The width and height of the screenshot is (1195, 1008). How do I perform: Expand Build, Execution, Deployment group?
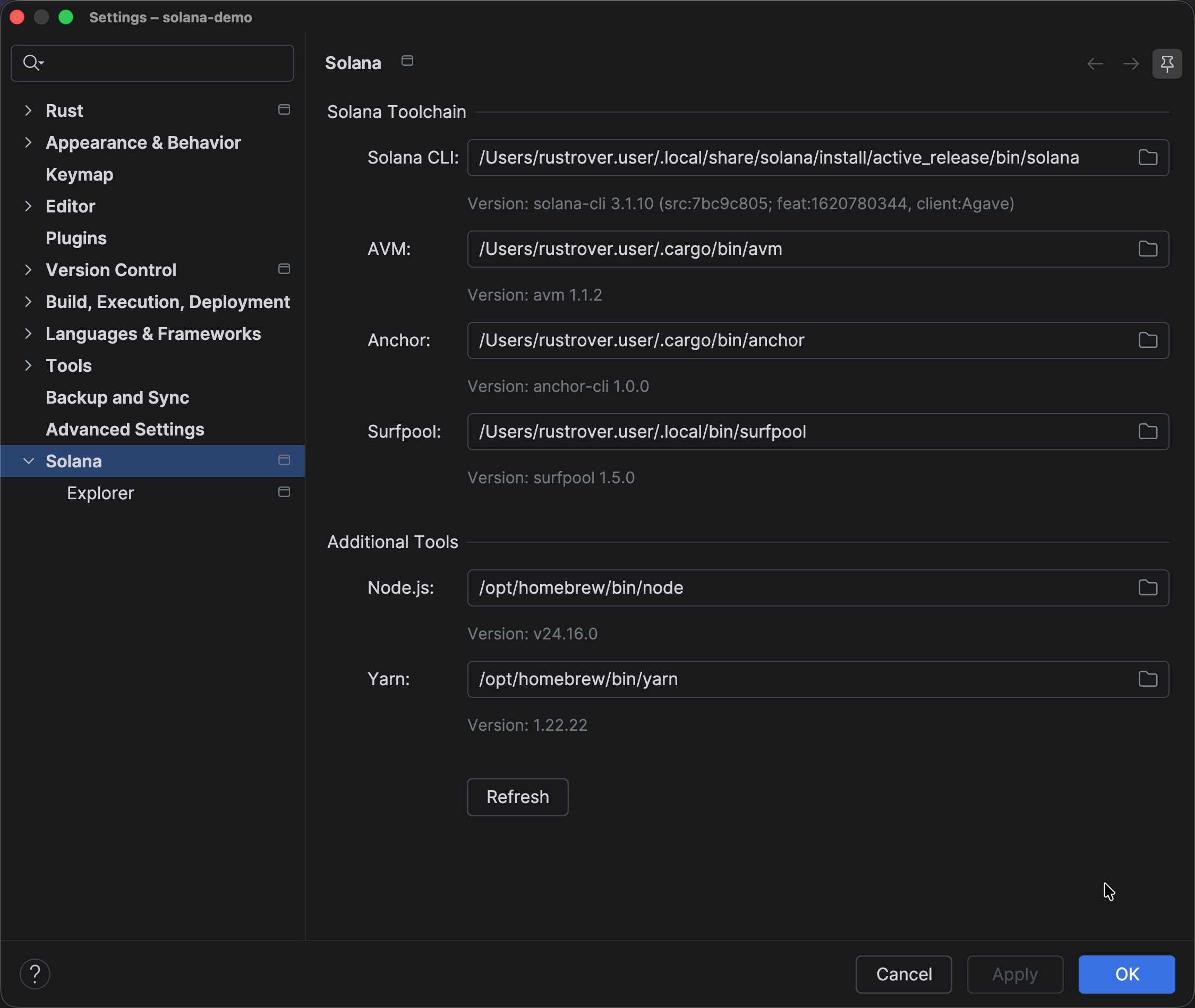(28, 302)
